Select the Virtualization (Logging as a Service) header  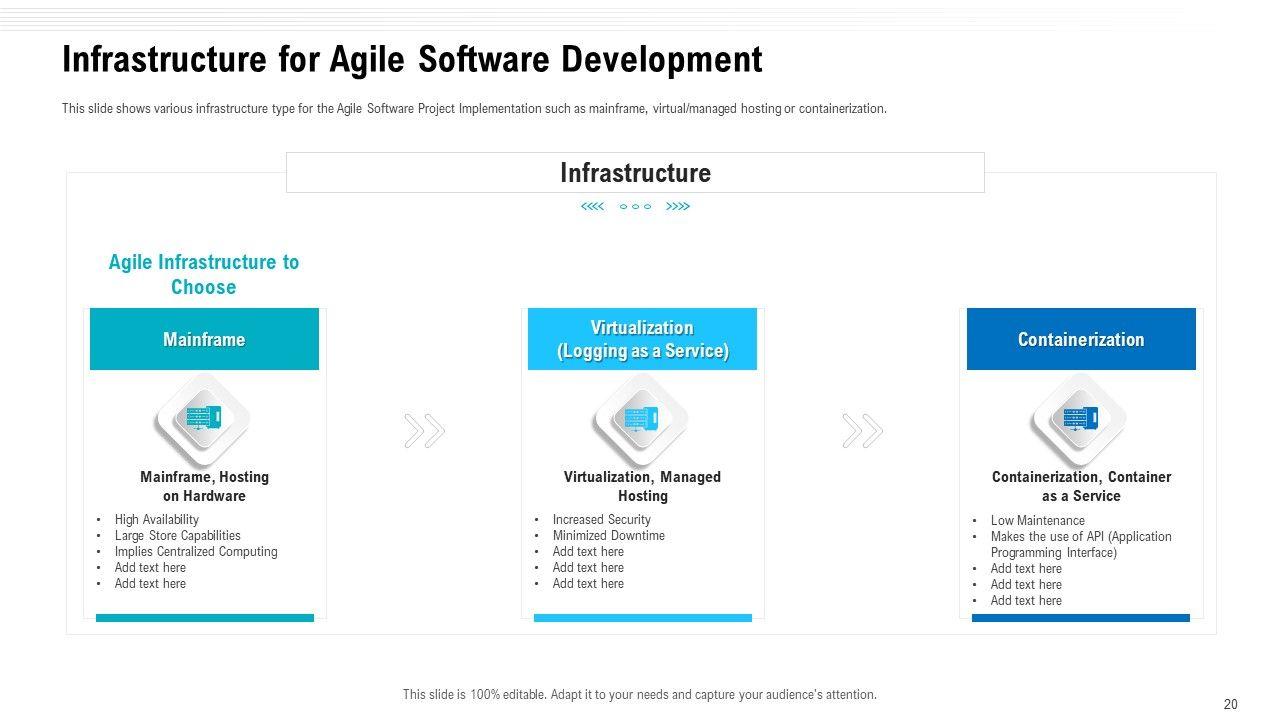pyautogui.click(x=642, y=340)
